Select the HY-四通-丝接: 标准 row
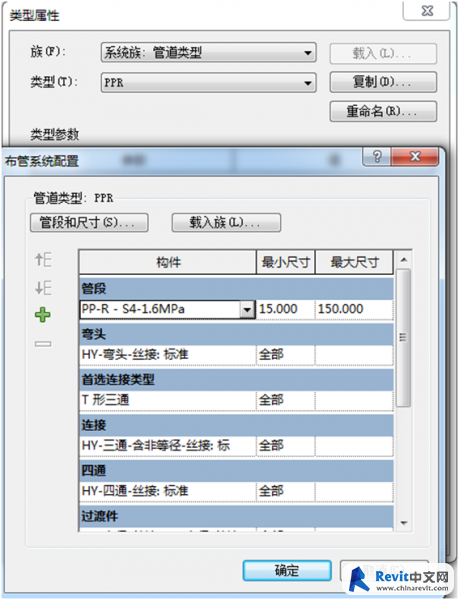 point(236,491)
